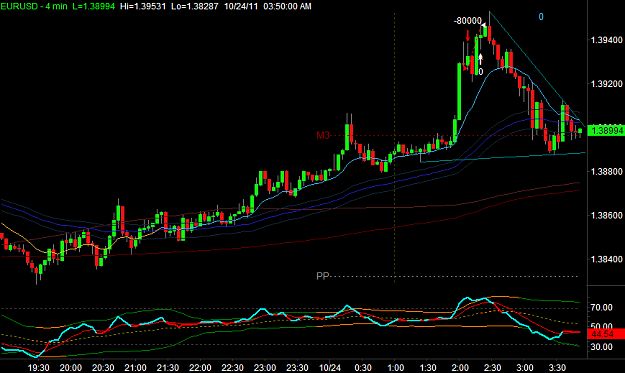Click the Hi=1.39531 high value
The height and width of the screenshot is (373, 625).
(143, 6)
